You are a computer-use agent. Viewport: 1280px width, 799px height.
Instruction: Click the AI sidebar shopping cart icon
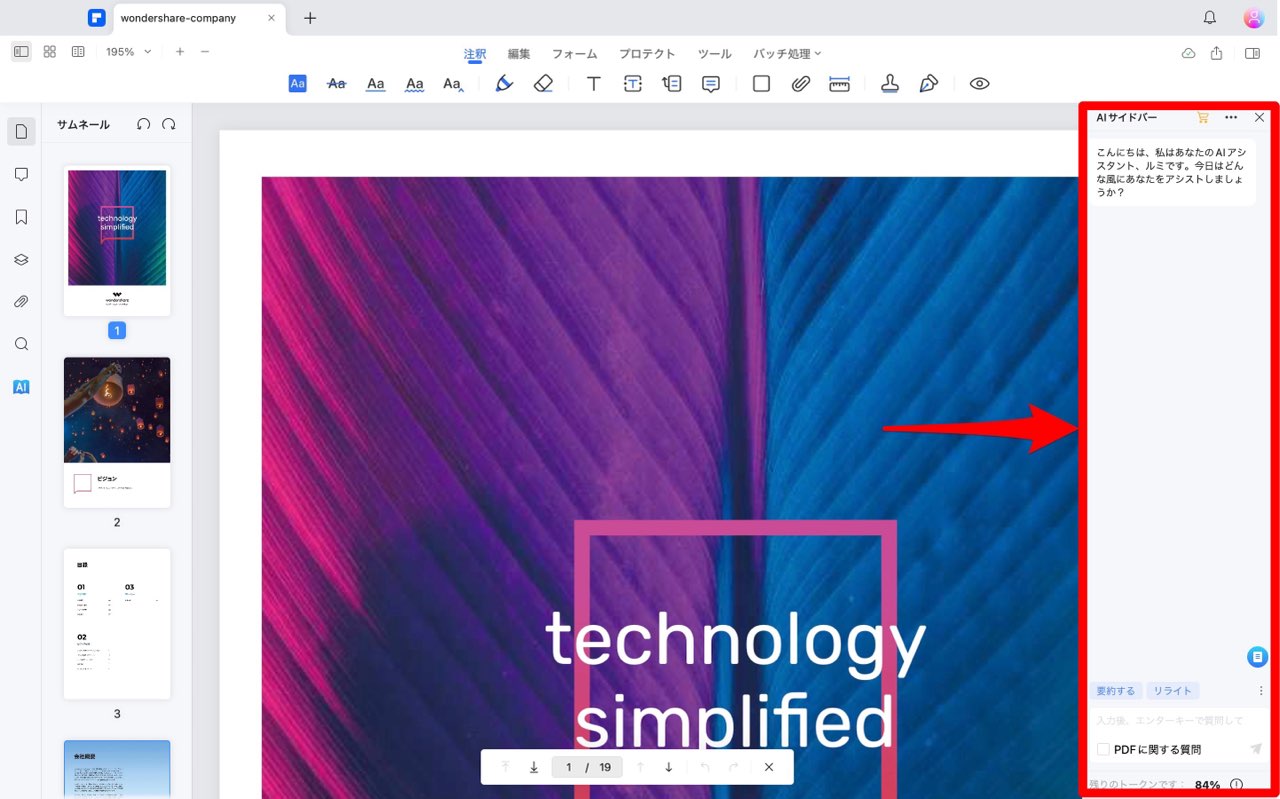coord(1203,117)
